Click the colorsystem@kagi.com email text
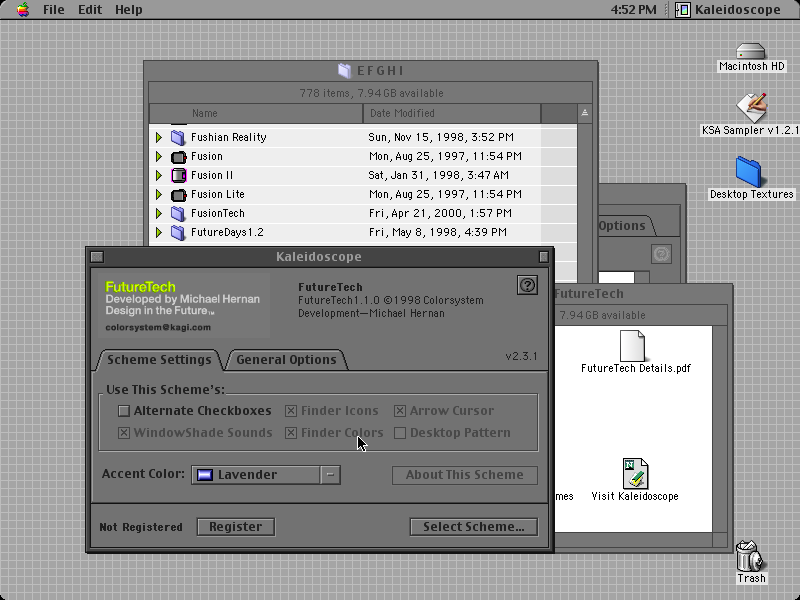Viewport: 800px width, 600px height. point(158,328)
